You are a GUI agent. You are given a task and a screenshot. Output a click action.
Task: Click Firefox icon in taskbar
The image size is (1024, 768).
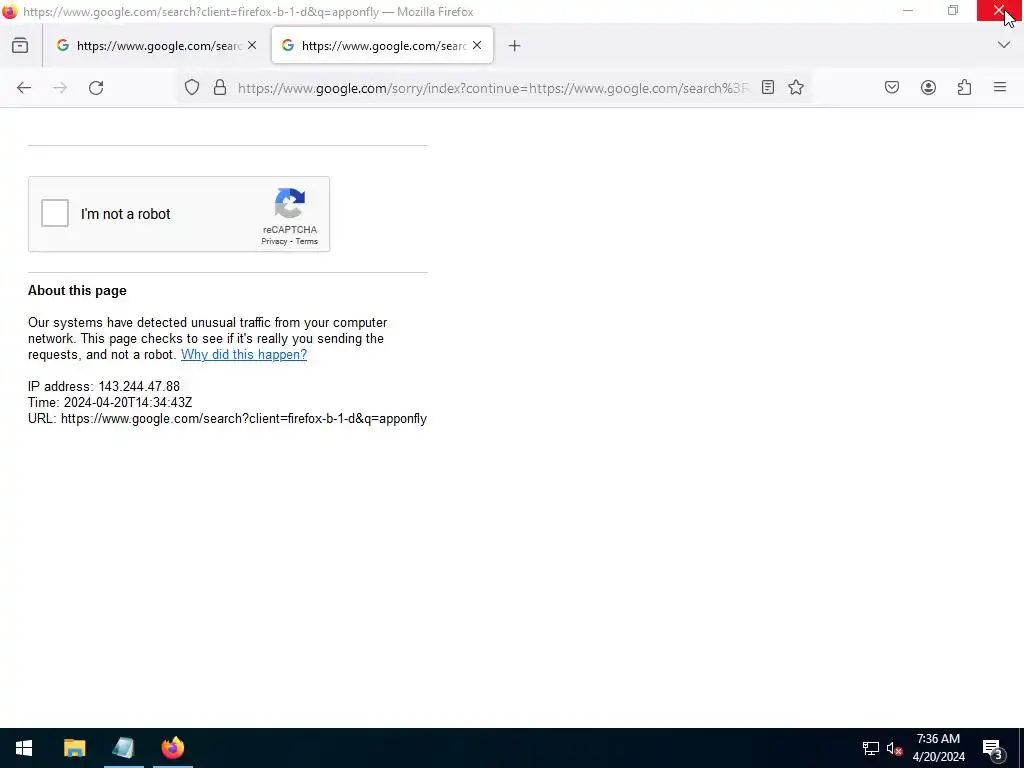[x=173, y=748]
